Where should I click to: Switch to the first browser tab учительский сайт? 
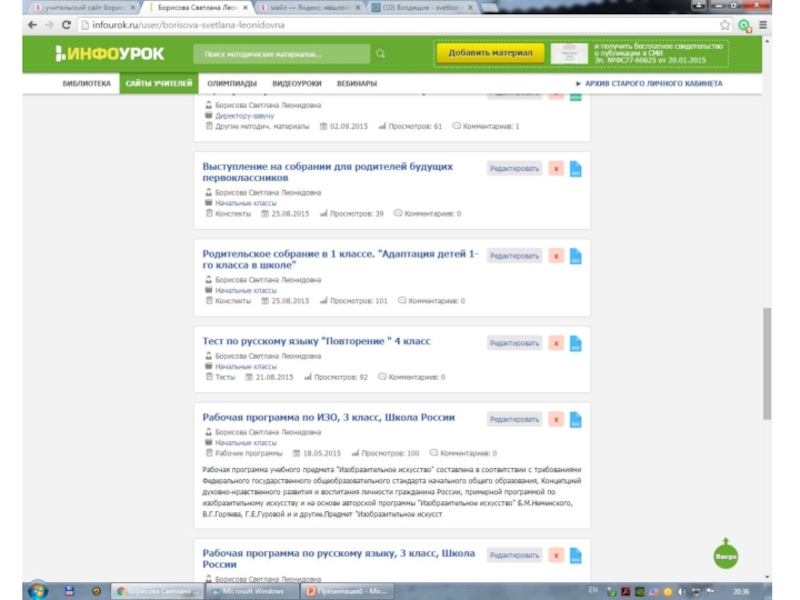[84, 8]
